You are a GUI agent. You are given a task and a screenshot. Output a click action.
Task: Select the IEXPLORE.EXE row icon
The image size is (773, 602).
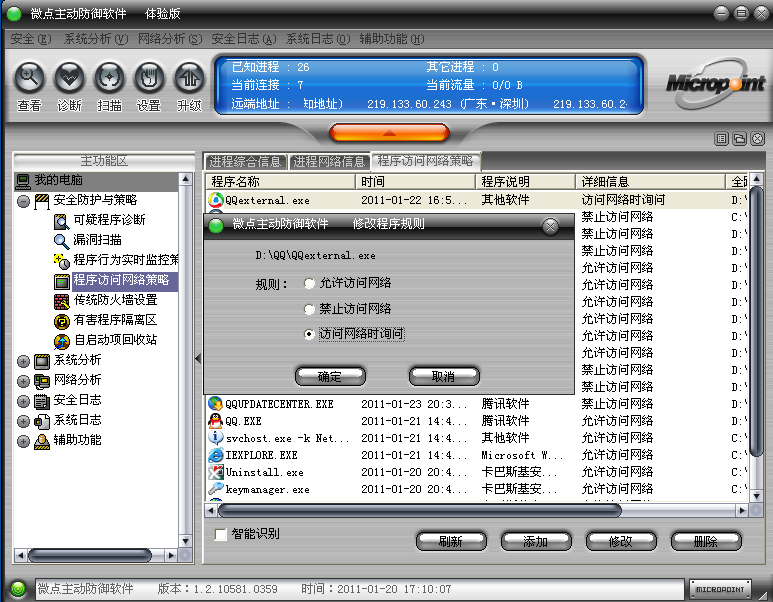coord(215,455)
